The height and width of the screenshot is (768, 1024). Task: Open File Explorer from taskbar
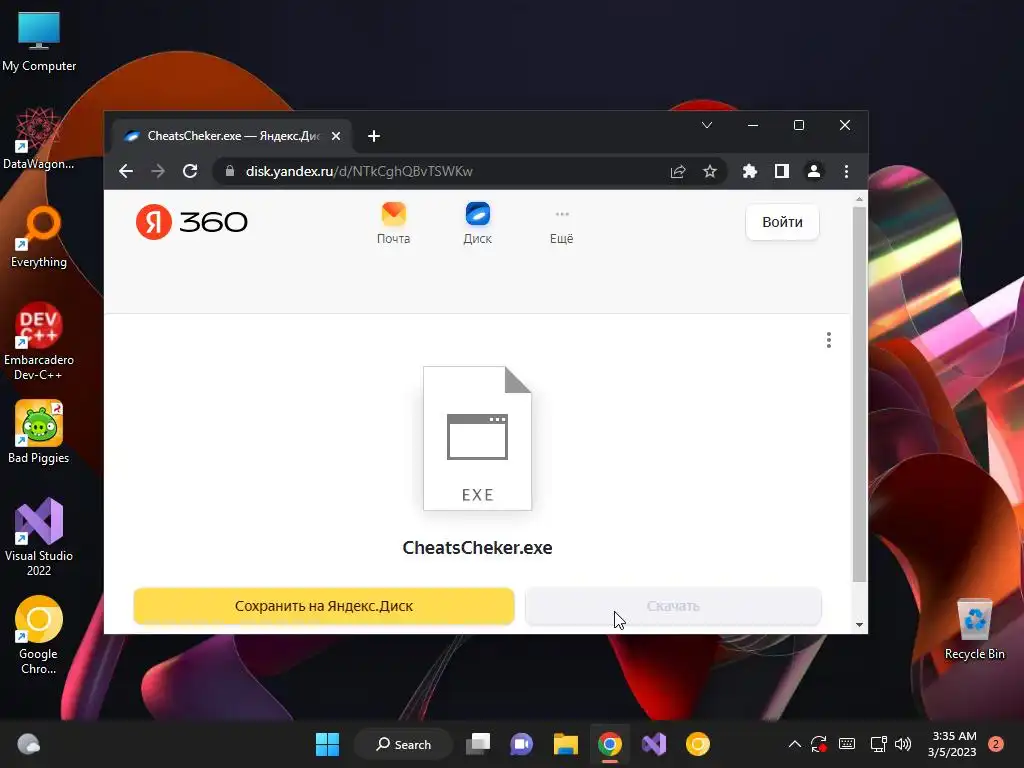point(566,744)
